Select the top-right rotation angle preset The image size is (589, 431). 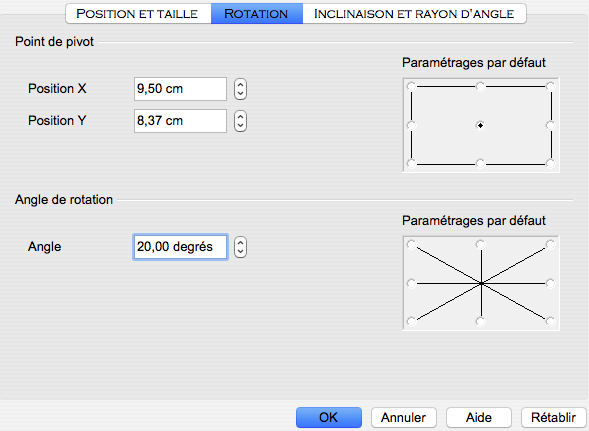pyautogui.click(x=550, y=245)
